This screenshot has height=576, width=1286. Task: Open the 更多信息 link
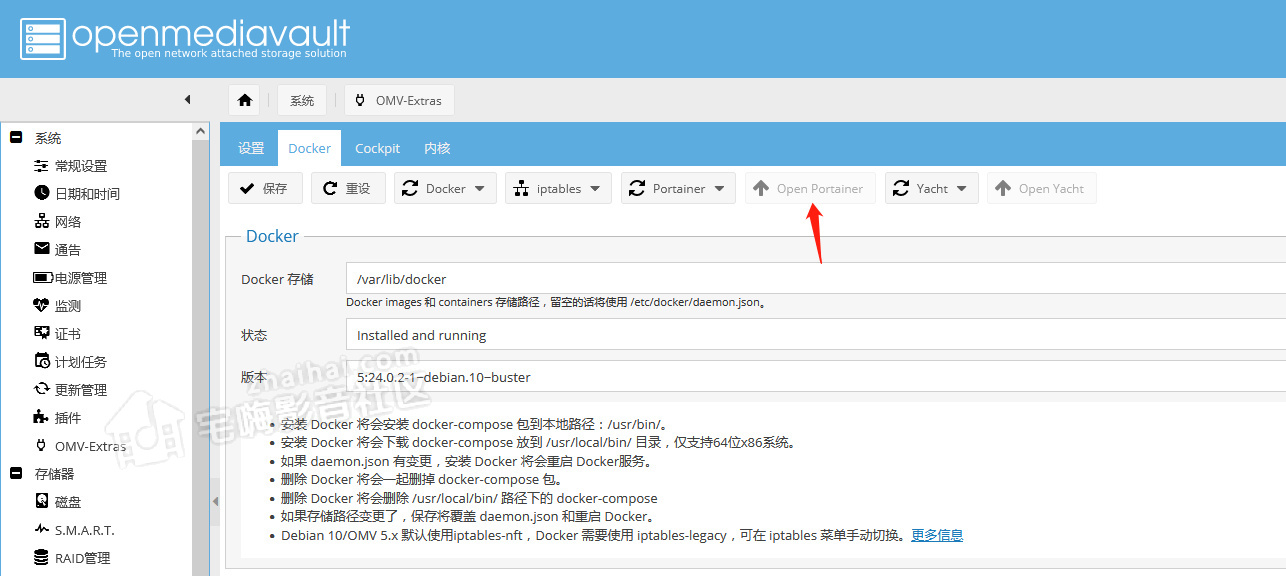coord(937,535)
